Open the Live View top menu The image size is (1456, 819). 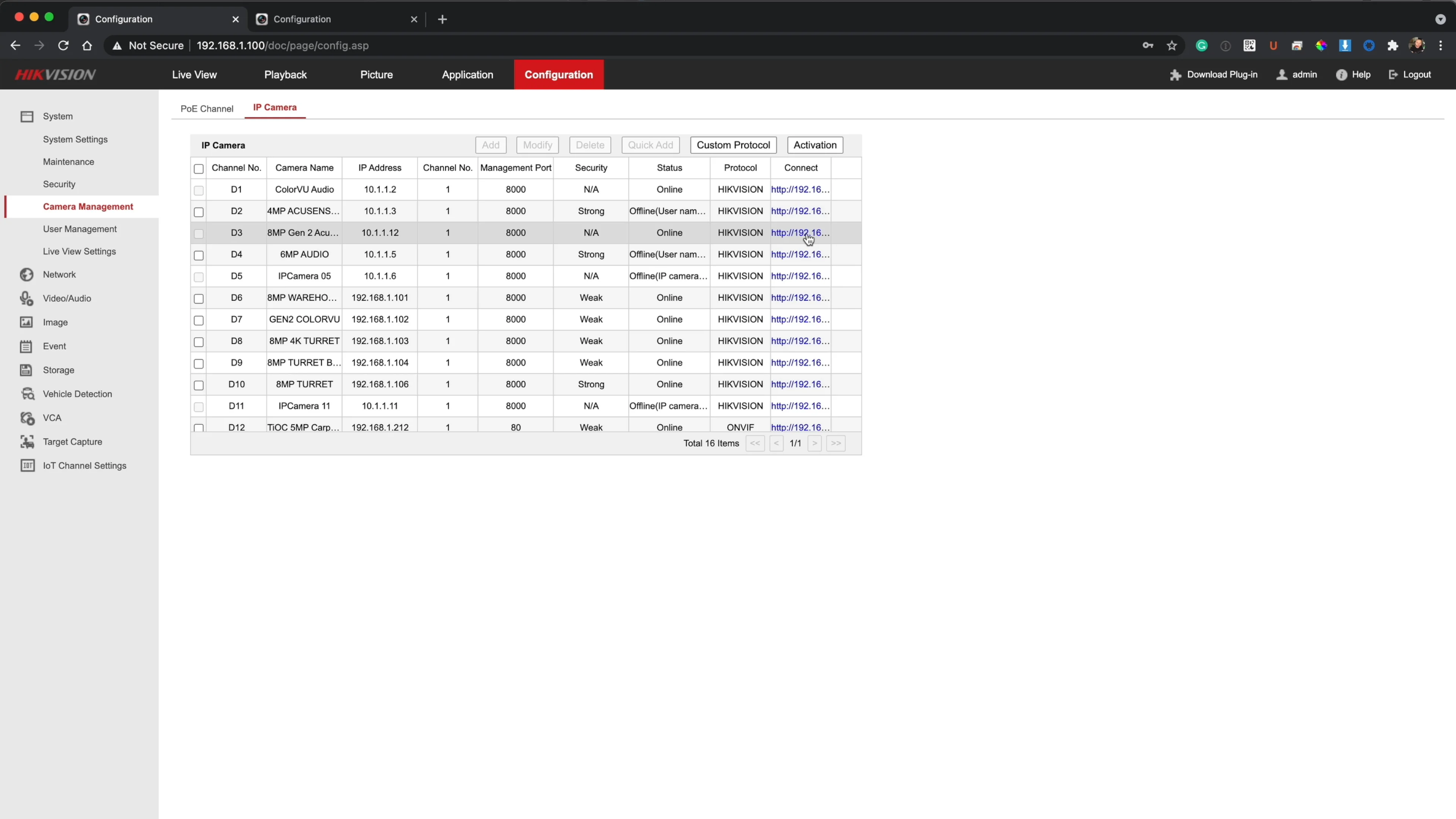[195, 75]
